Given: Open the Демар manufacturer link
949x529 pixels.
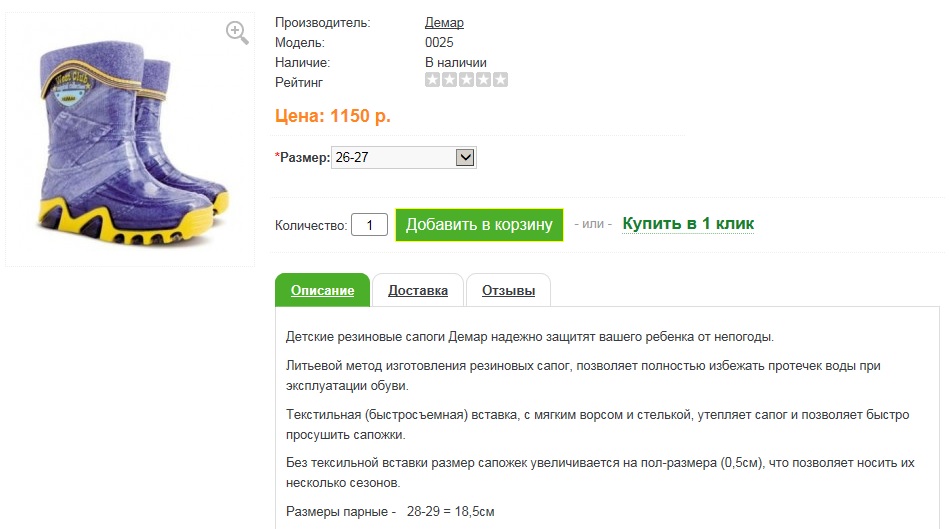Looking at the screenshot, I should tap(444, 23).
